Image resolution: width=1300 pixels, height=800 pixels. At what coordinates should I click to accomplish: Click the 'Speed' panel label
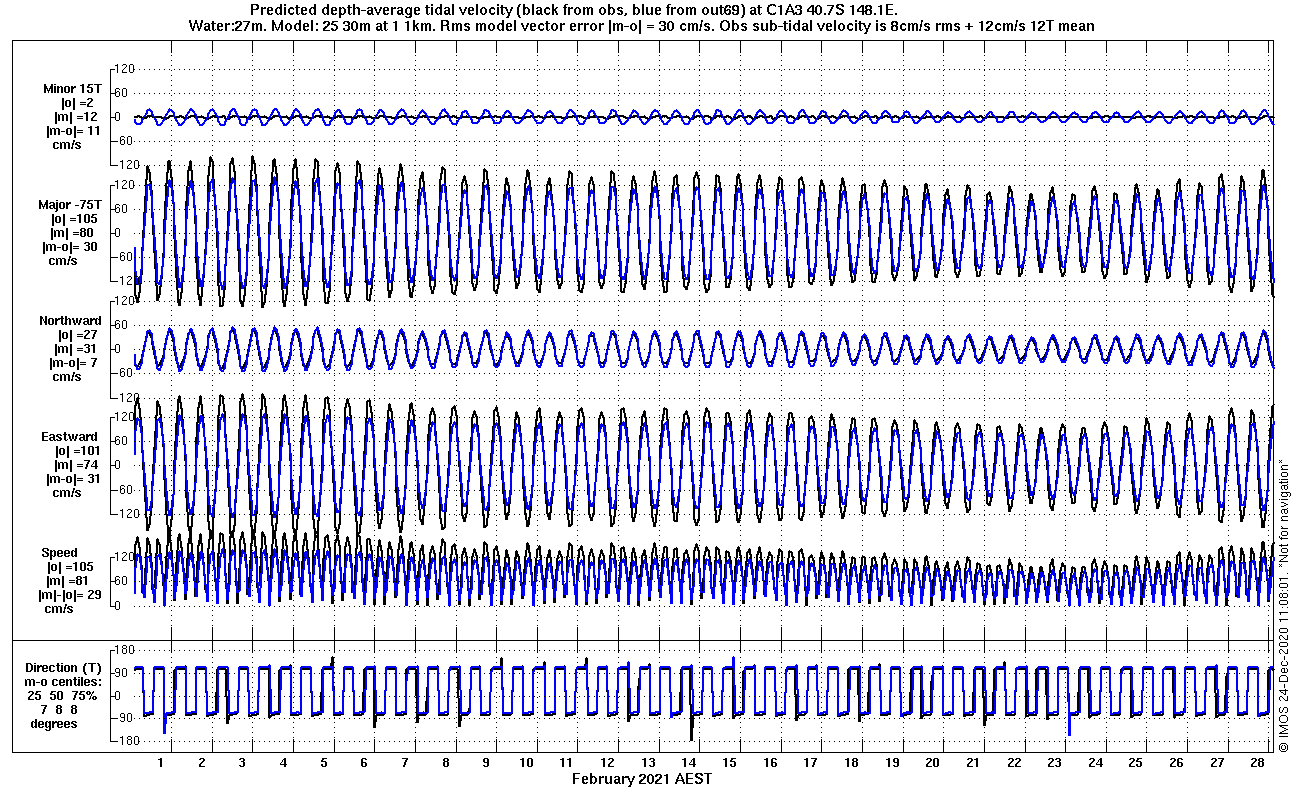click(x=59, y=553)
